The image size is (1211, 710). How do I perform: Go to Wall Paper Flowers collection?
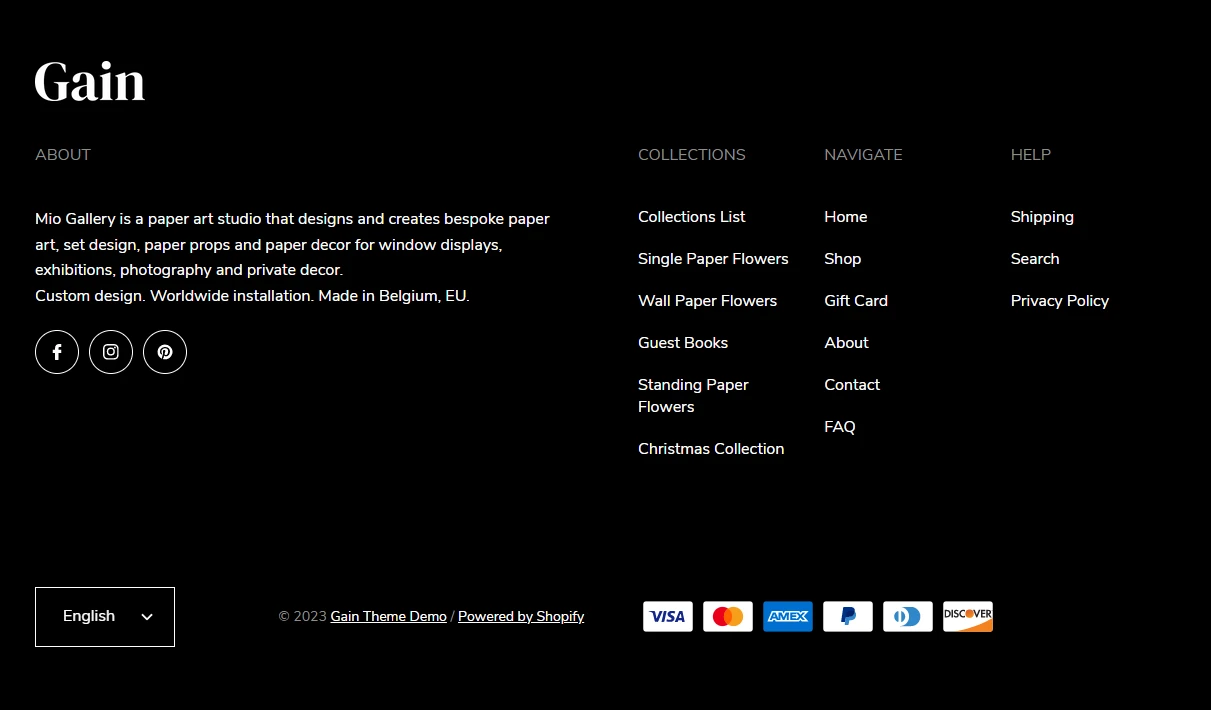(x=707, y=301)
